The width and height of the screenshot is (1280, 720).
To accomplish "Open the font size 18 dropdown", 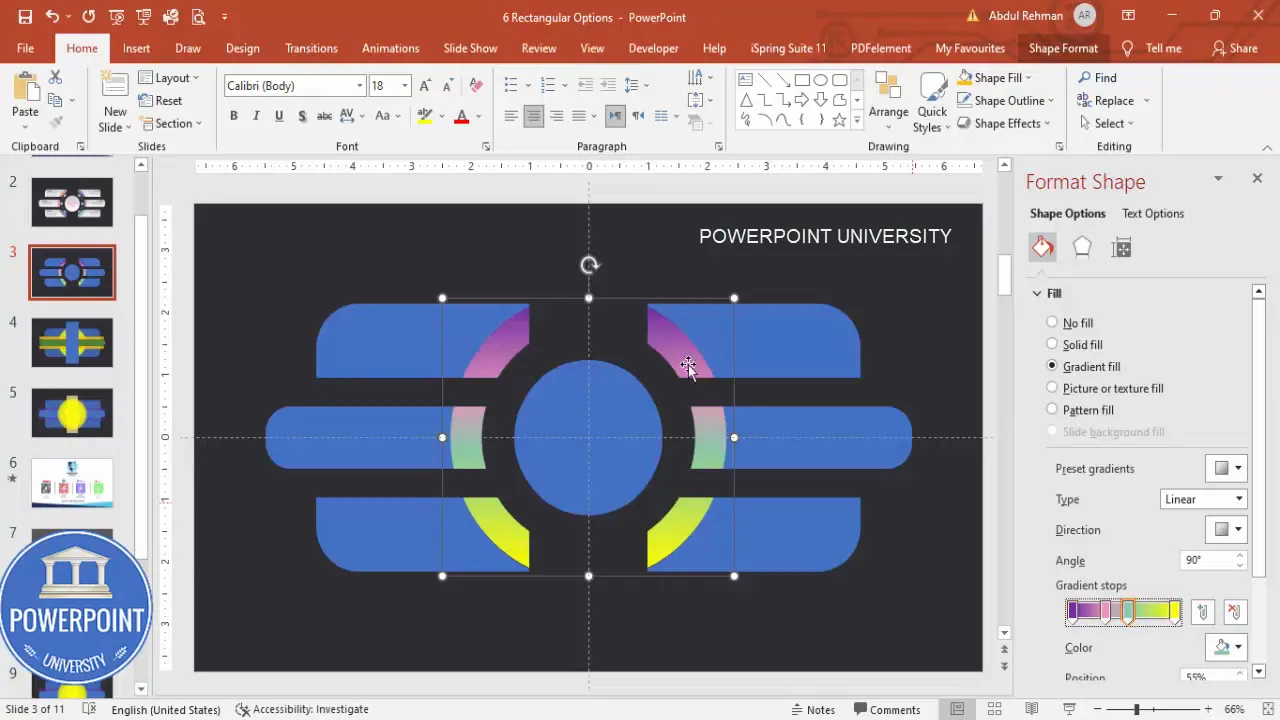I will [x=405, y=86].
